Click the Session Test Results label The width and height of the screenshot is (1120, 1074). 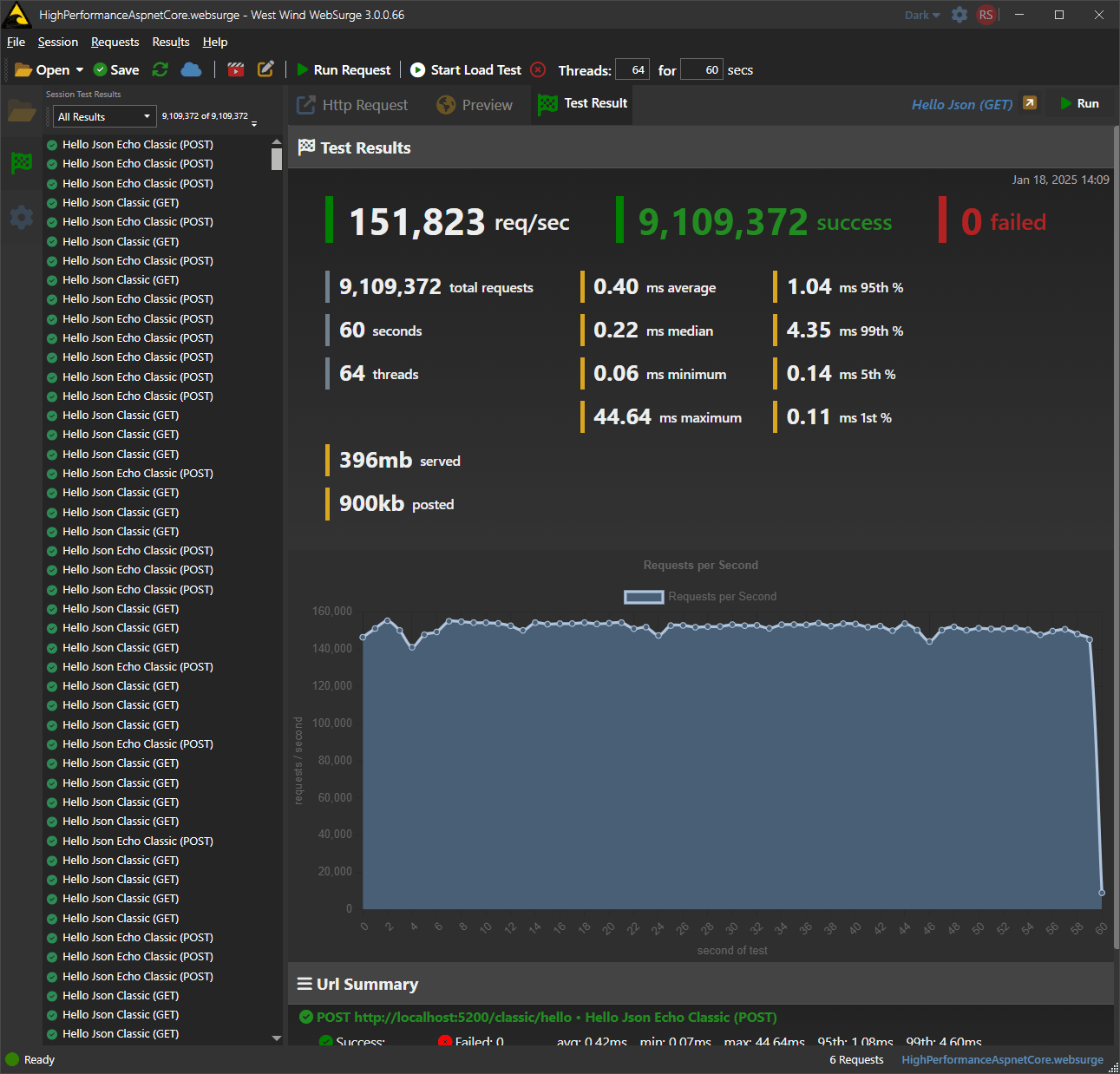[83, 94]
